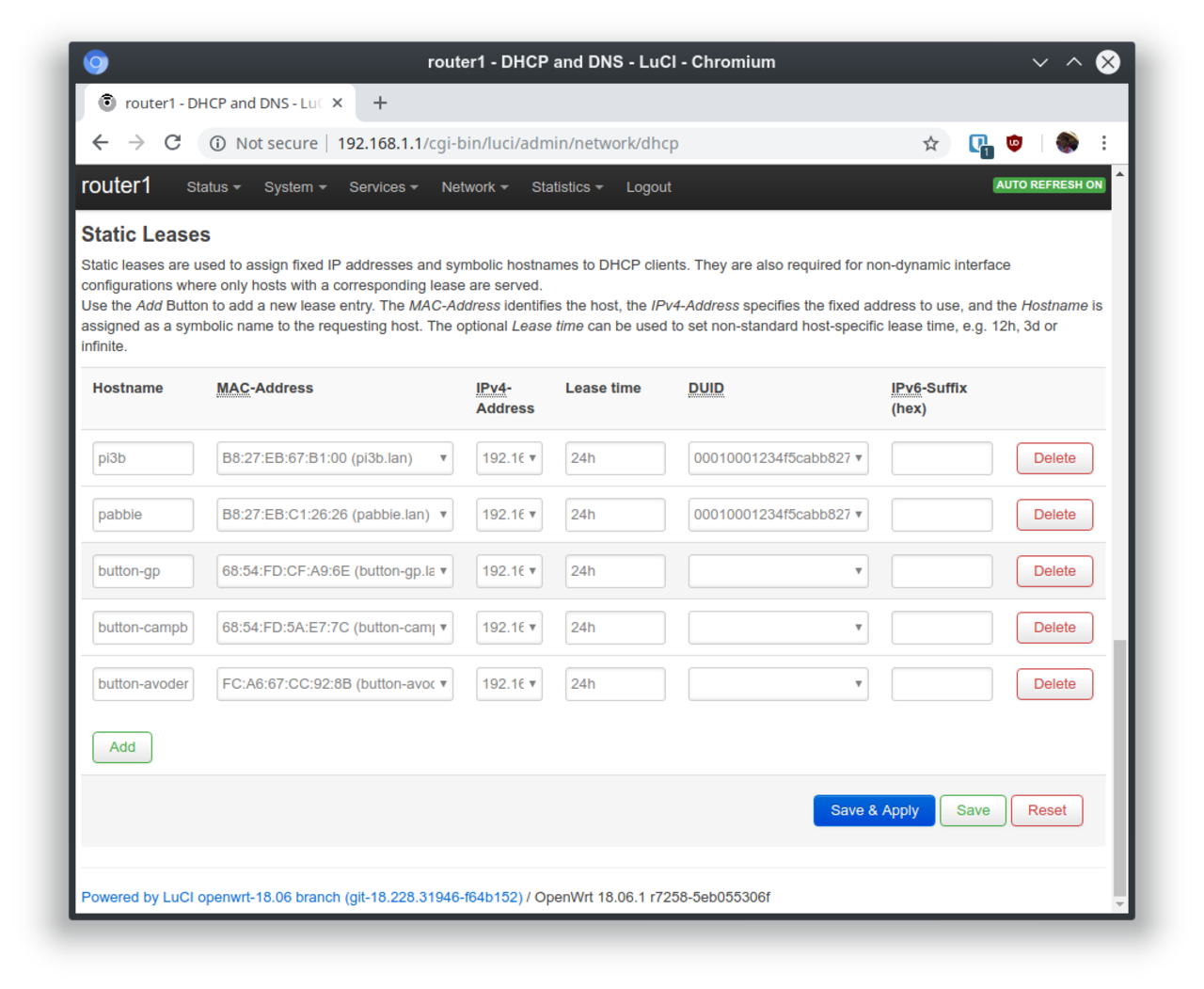Open DUID dropdown in pi3b row

coord(778,458)
